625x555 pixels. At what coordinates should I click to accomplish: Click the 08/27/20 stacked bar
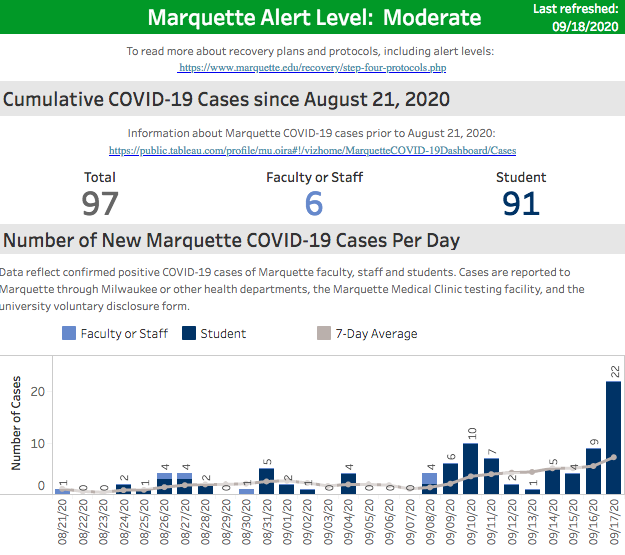point(185,484)
